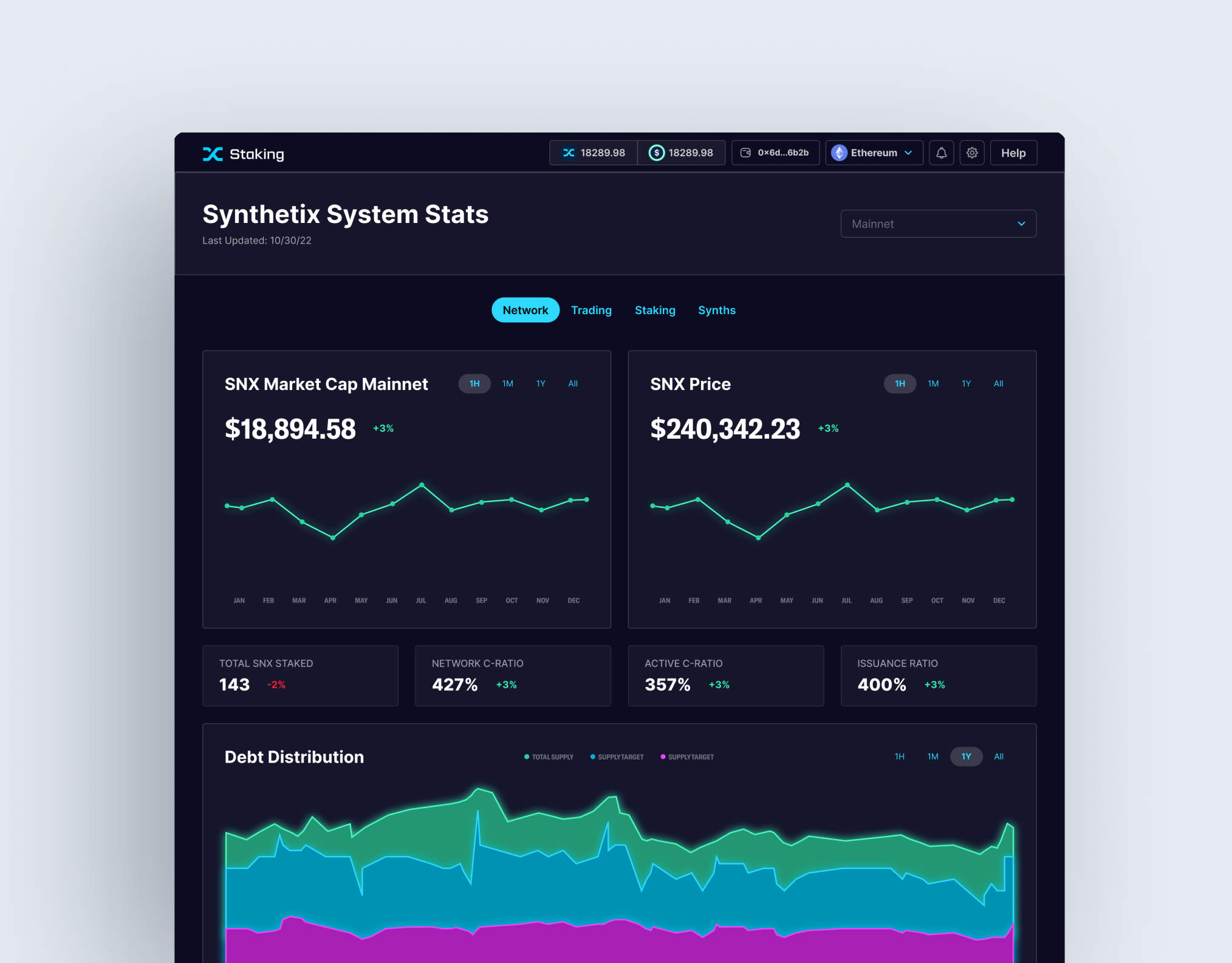Click the Staking brand title text
This screenshot has height=963, width=1232.
[x=257, y=154]
